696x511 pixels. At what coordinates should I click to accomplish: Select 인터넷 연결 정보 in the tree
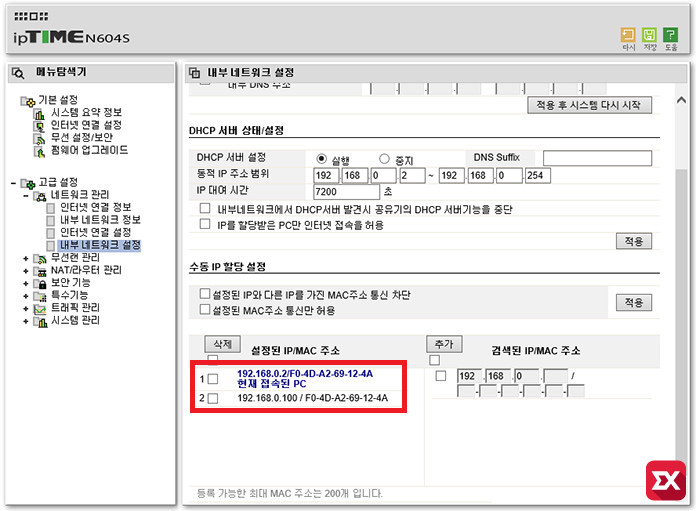(x=96, y=207)
